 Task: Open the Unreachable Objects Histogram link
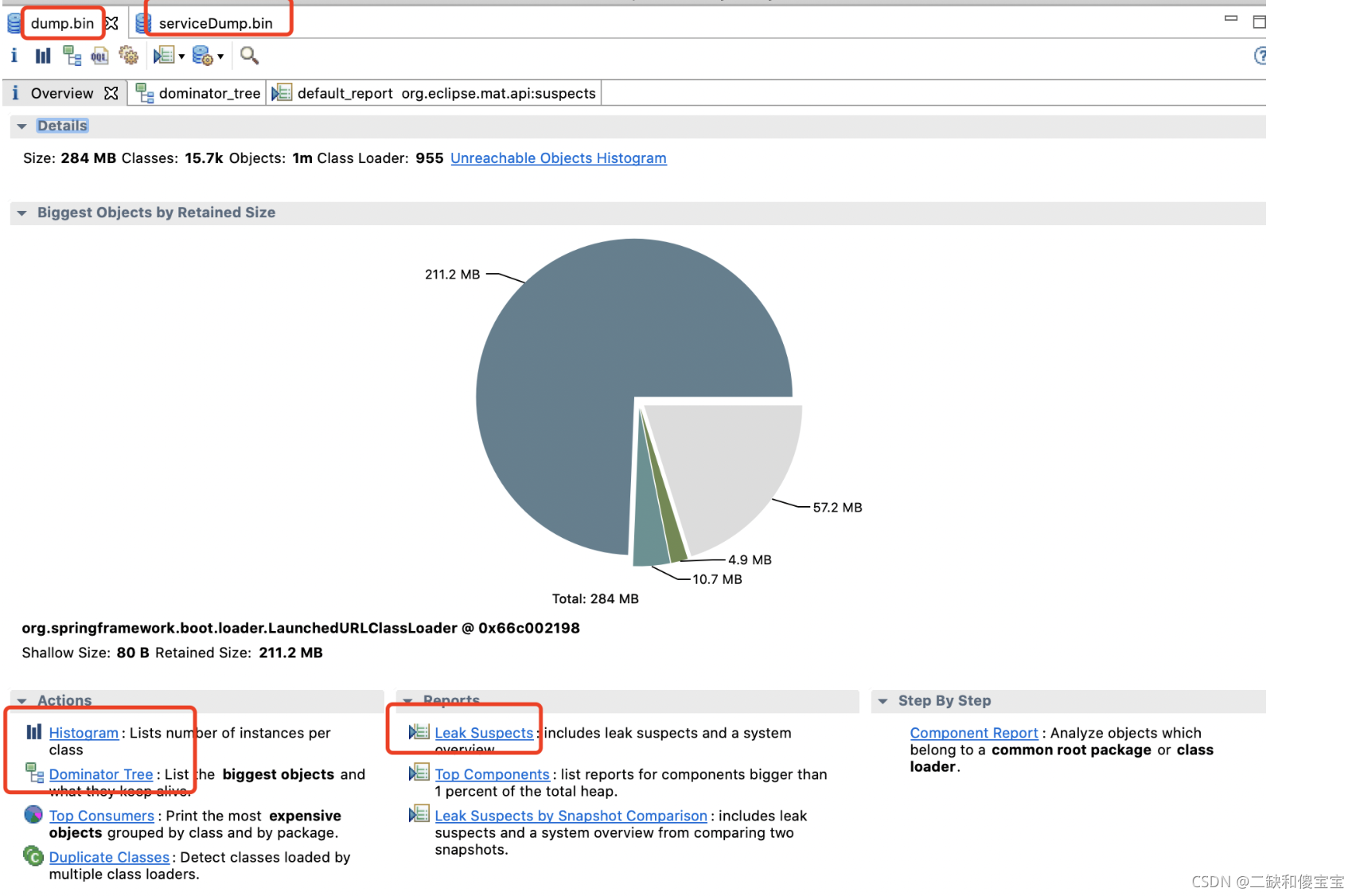point(559,158)
